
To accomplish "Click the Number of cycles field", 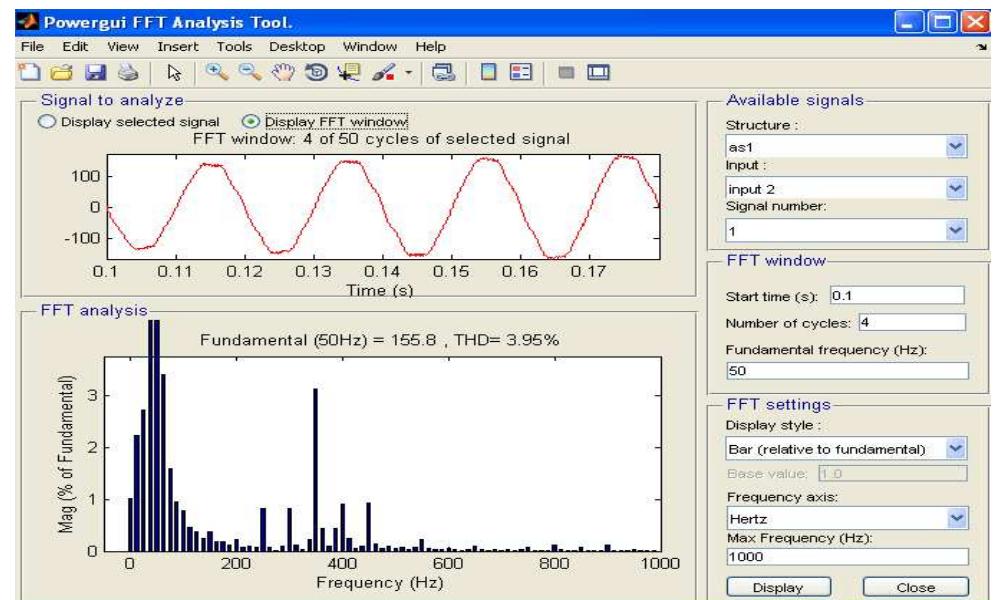I will coord(911,322).
